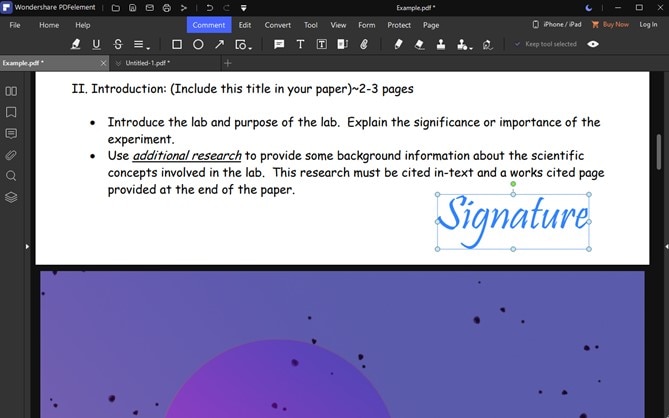Open the attachments panel in sidebar
Image resolution: width=669 pixels, height=418 pixels.
(11, 155)
